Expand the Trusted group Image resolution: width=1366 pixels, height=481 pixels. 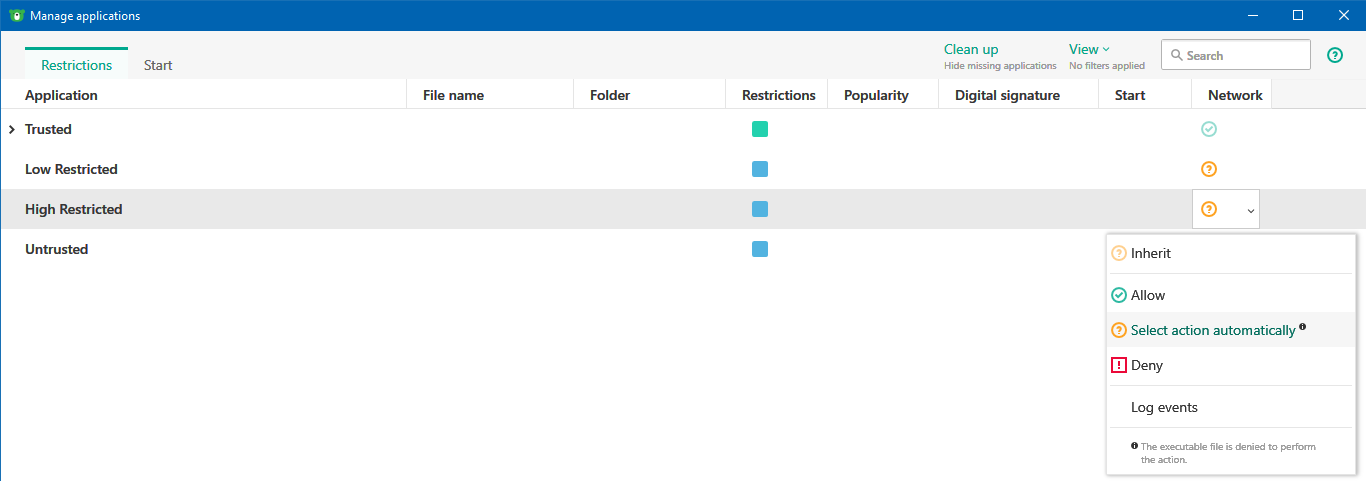click(x=11, y=129)
